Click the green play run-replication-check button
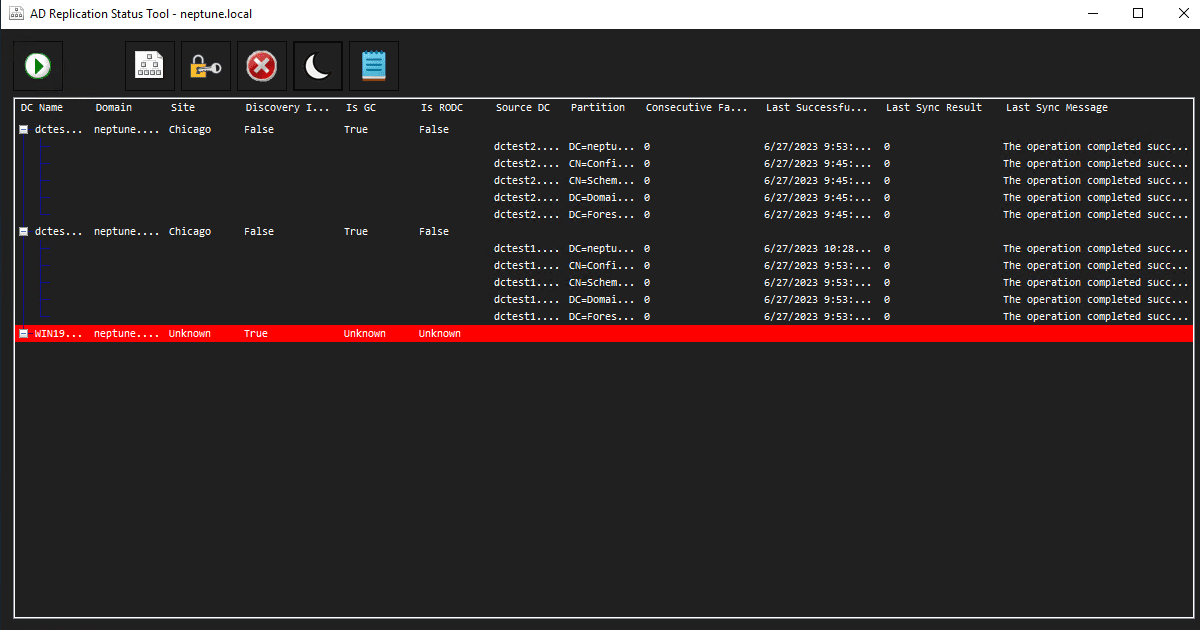The width and height of the screenshot is (1200, 630). 38,66
